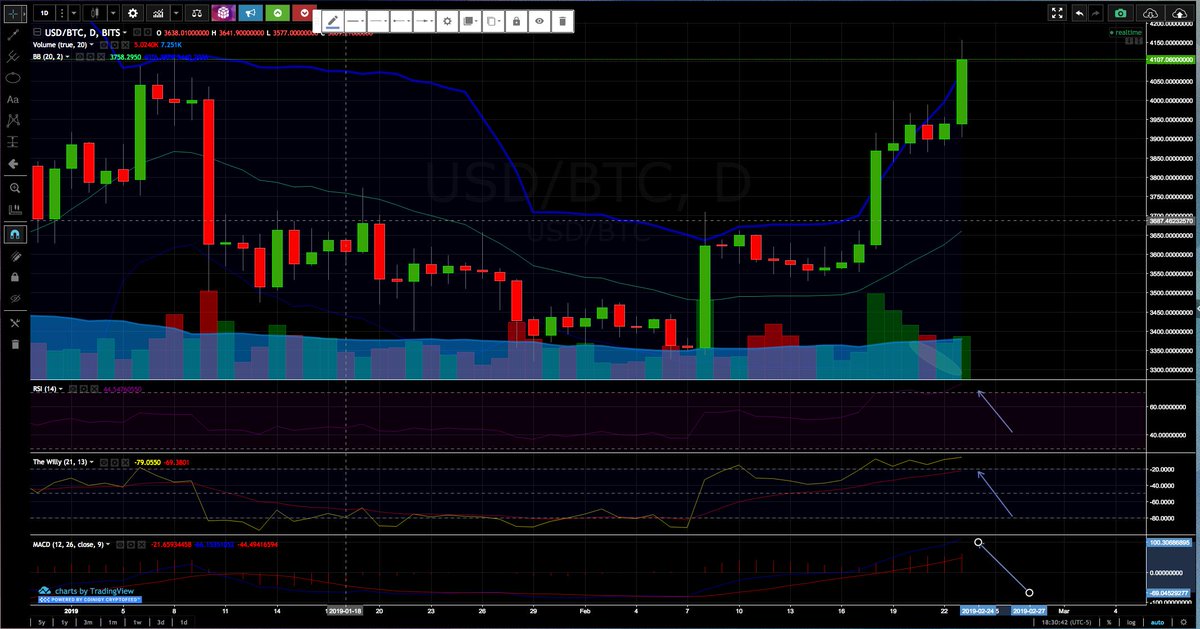Clone the drawing with copy icon
The image size is (1200, 629).
tap(493, 22)
